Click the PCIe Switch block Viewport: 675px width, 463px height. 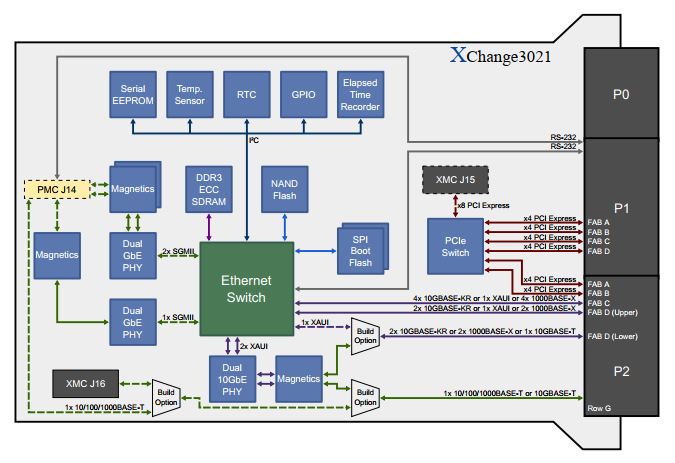click(x=455, y=247)
